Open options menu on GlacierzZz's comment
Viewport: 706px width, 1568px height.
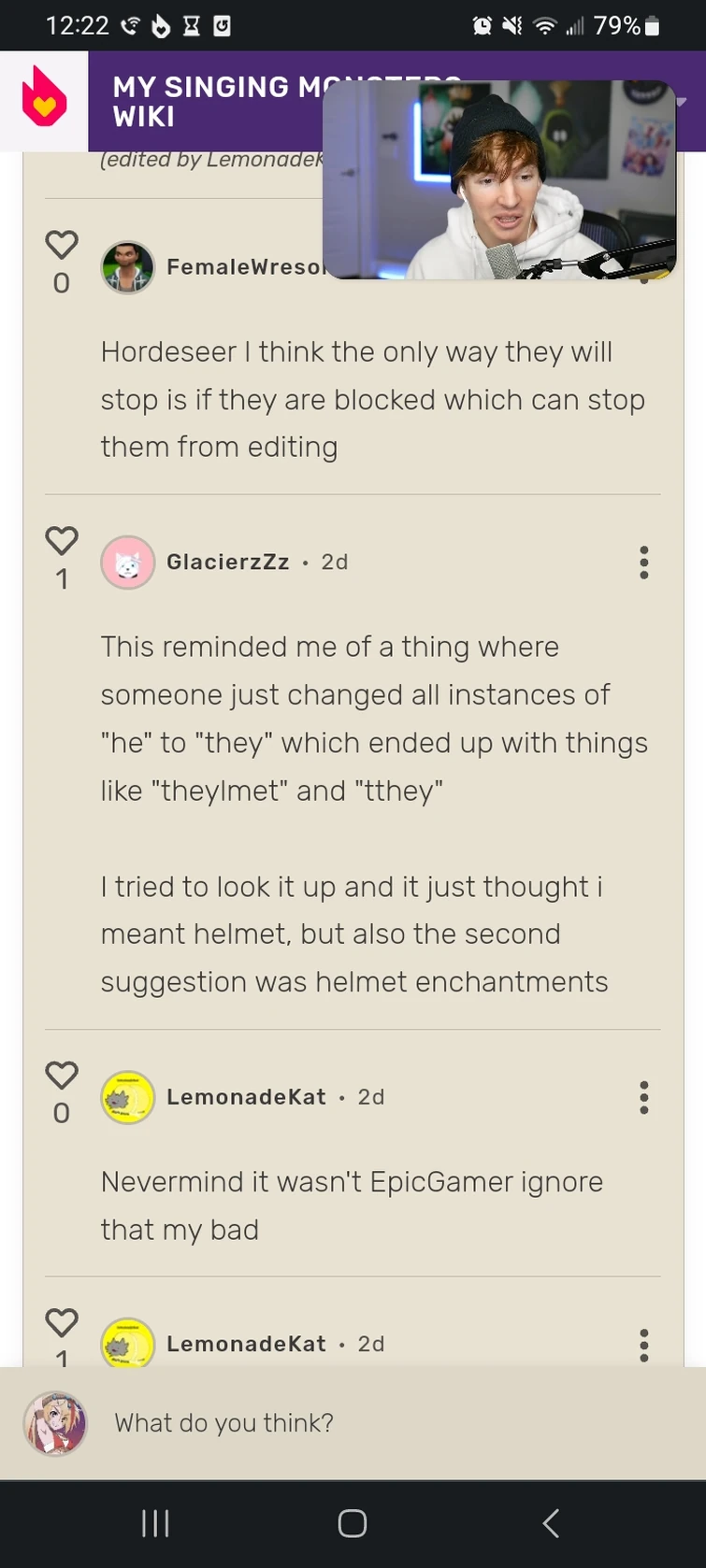point(643,563)
